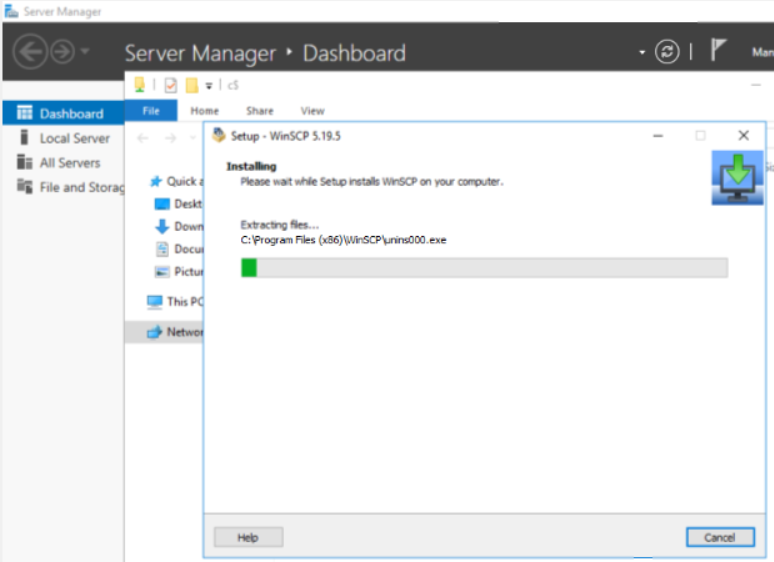Viewport: 774px width, 562px height.
Task: Open the Manage menu in Server Manager
Action: coord(763,52)
